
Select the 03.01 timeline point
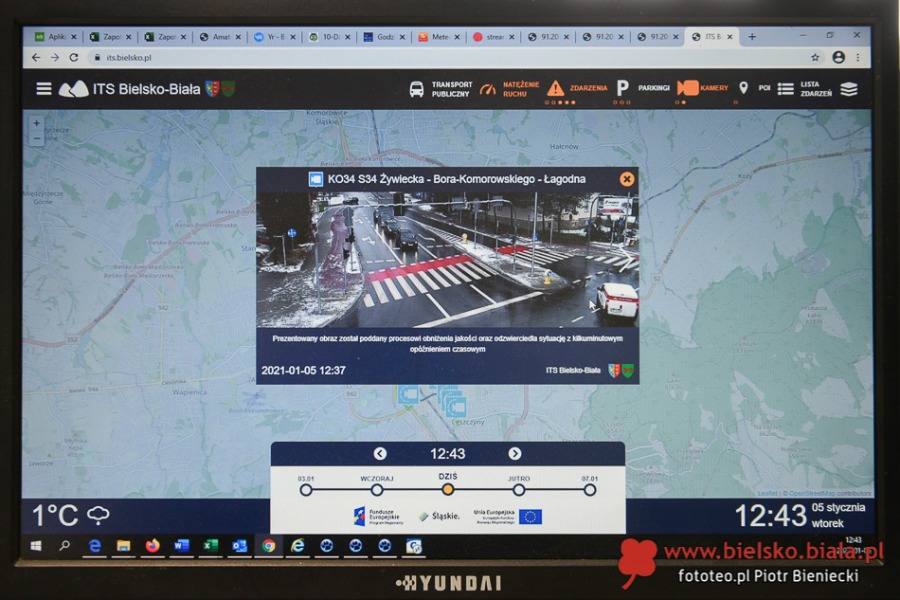click(x=306, y=490)
